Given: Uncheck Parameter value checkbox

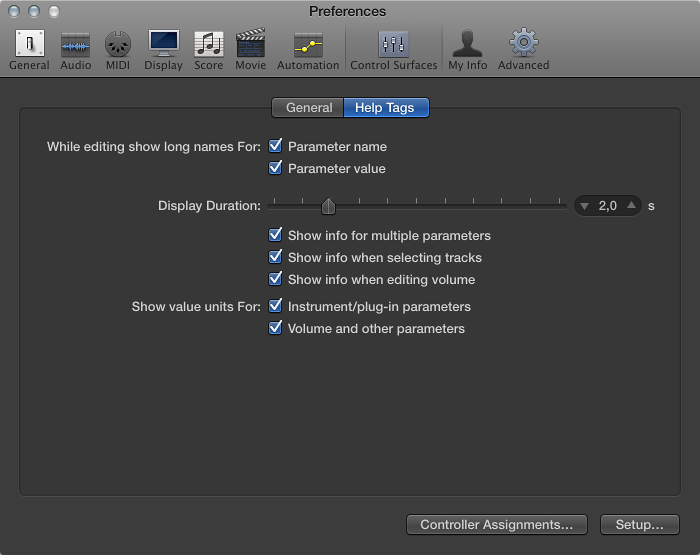Looking at the screenshot, I should [x=275, y=168].
